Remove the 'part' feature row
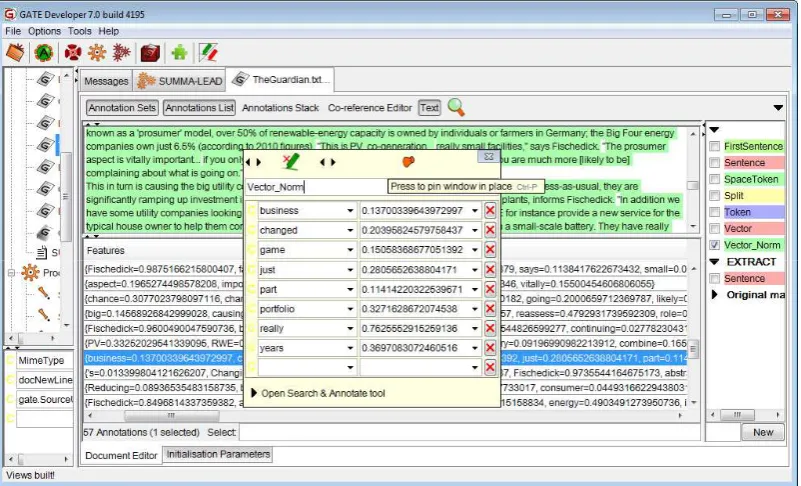 point(490,289)
